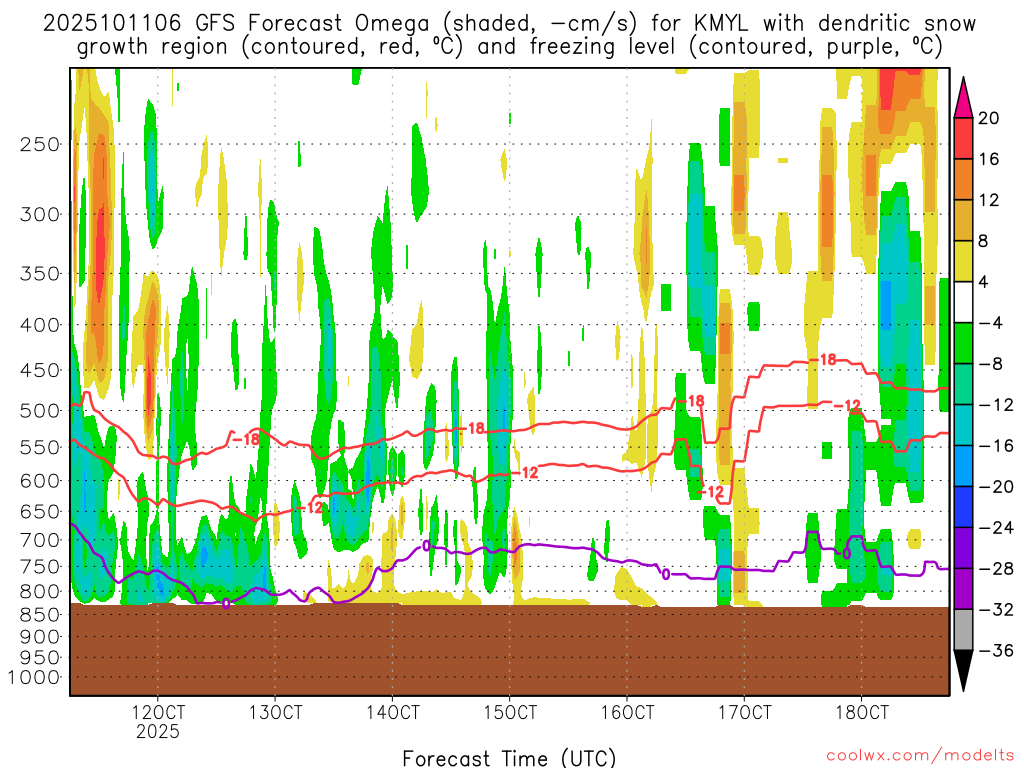The height and width of the screenshot is (768, 1024).
Task: Click the brown below-ground terrain band
Action: (x=509, y=650)
